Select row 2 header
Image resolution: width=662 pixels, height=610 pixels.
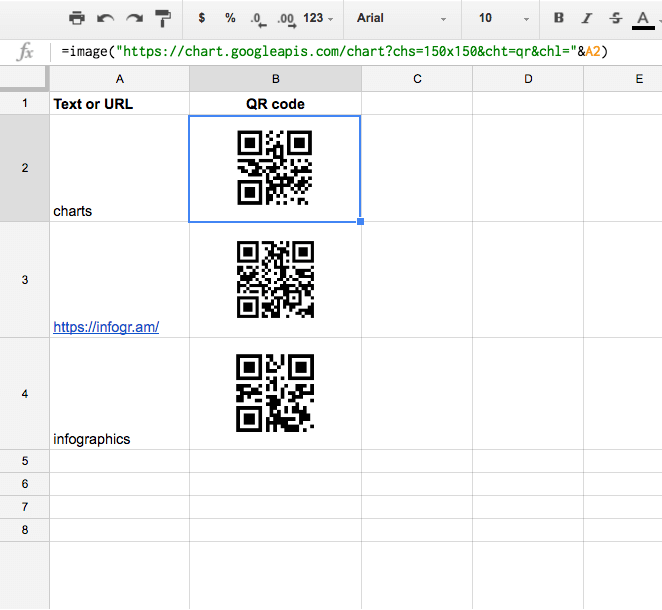[24, 168]
